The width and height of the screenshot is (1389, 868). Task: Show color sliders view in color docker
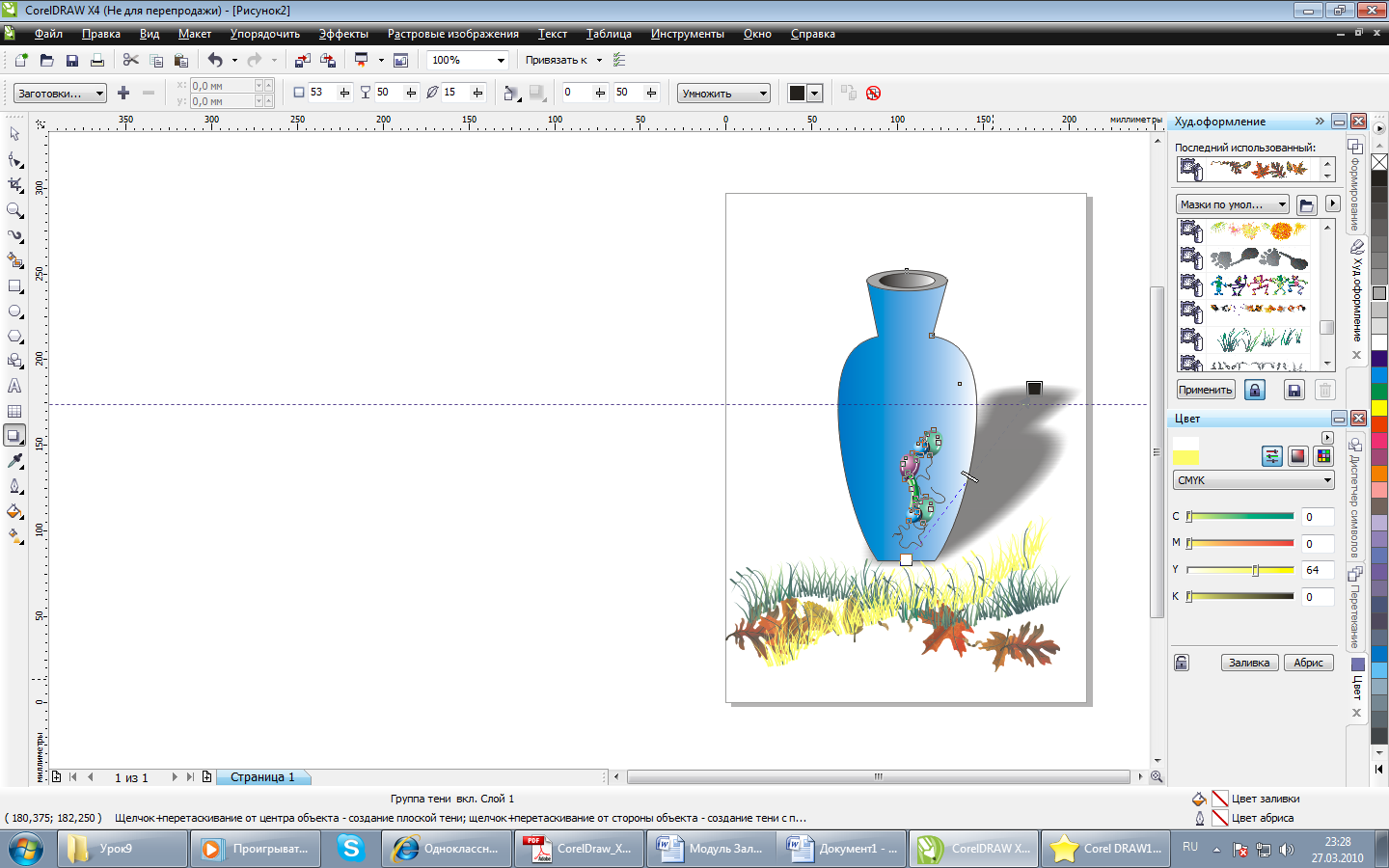[x=1272, y=456]
